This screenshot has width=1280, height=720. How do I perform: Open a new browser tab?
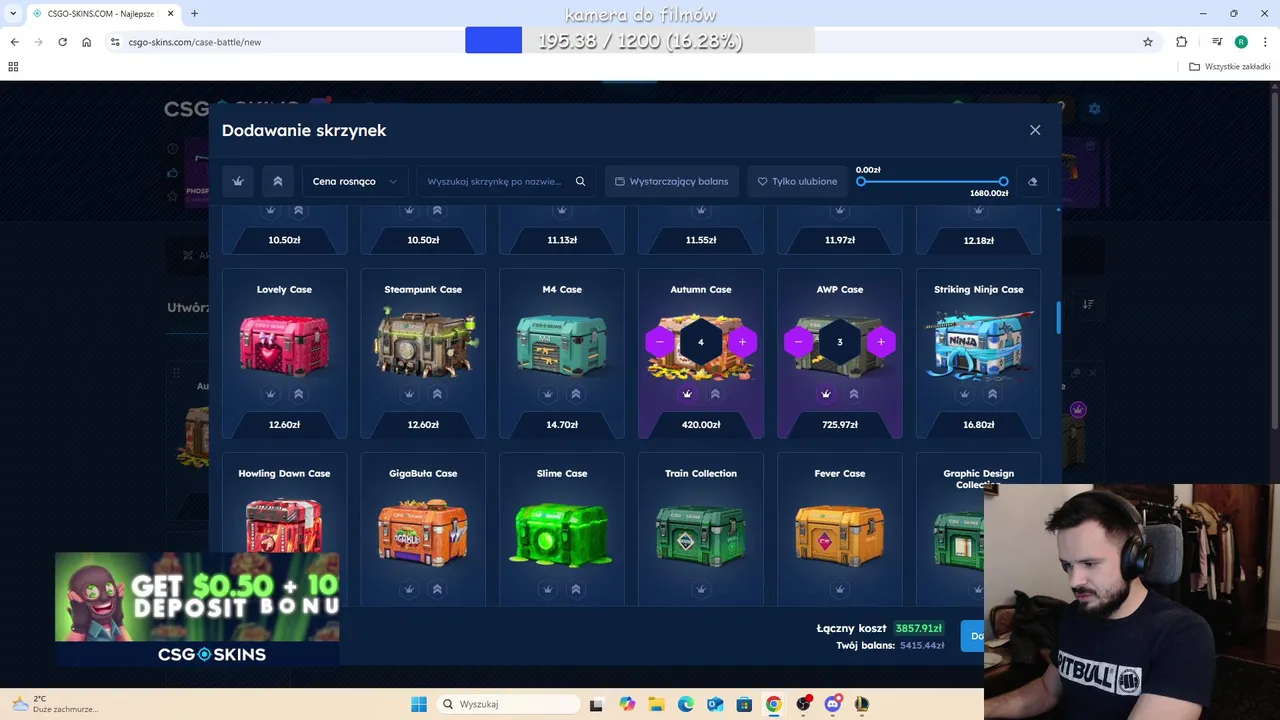[x=194, y=13]
